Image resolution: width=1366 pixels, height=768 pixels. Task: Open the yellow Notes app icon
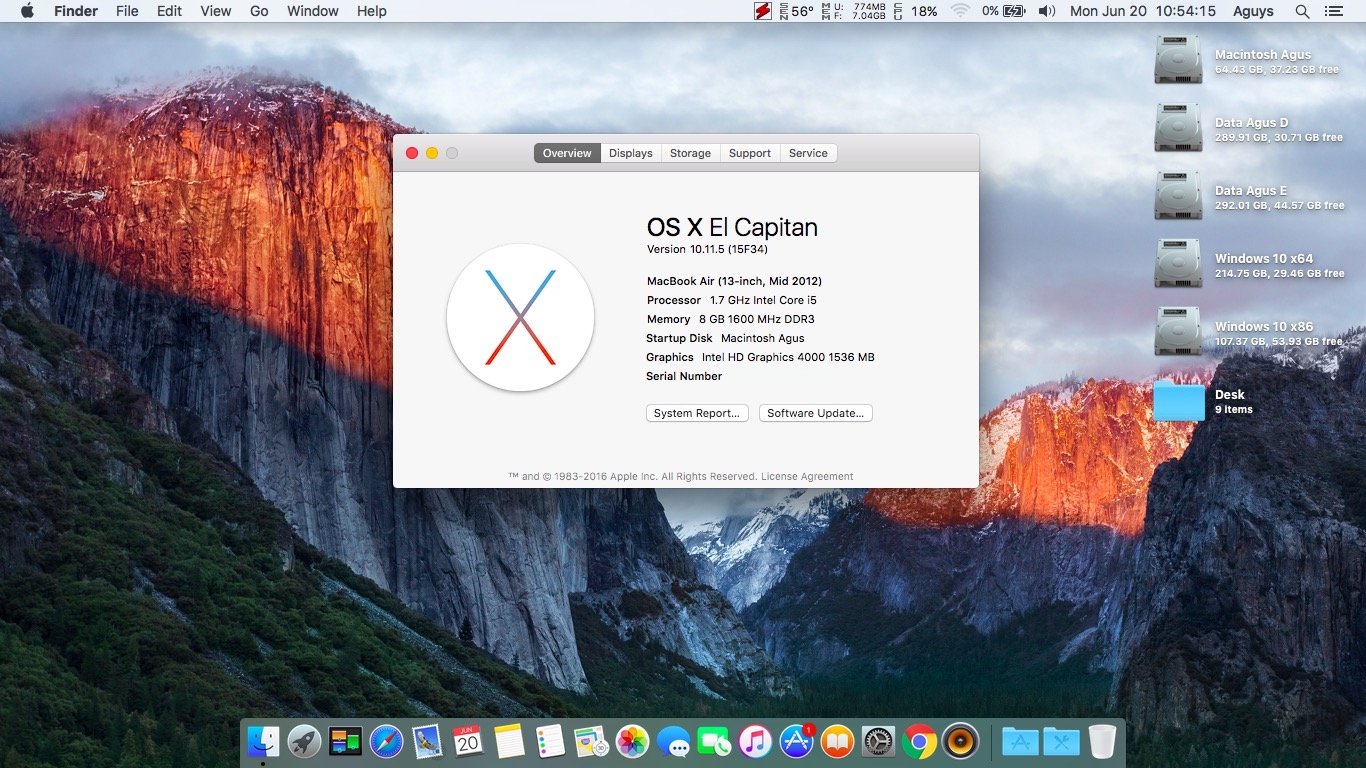click(509, 741)
